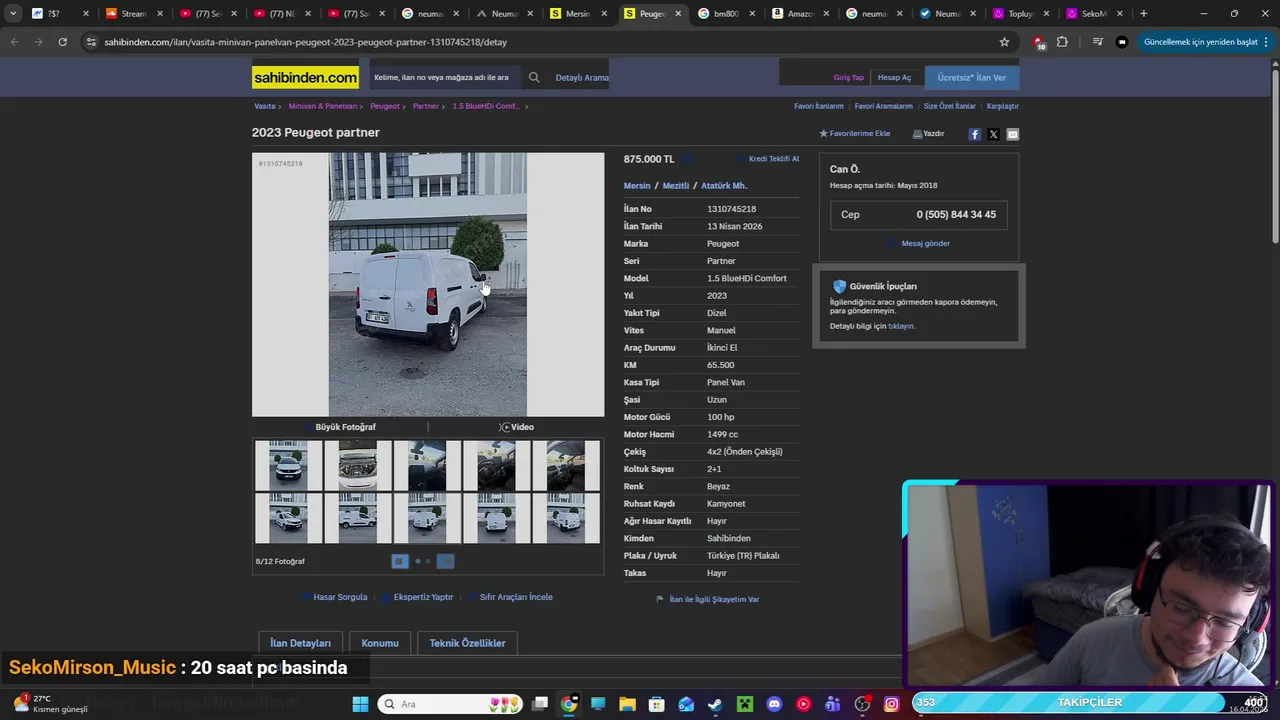Open Google Chrome from the taskbar
This screenshot has height=720, width=1280.
click(x=569, y=704)
